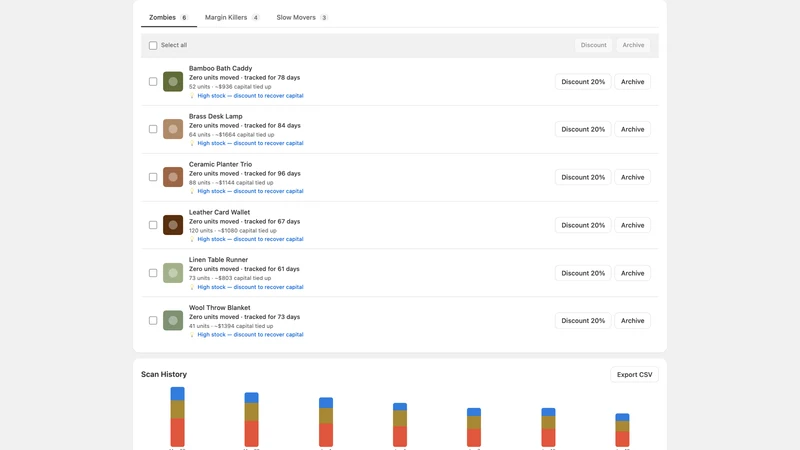This screenshot has height=450, width=800.
Task: Archive the Ceramic Planter Trio
Action: pyautogui.click(x=633, y=177)
